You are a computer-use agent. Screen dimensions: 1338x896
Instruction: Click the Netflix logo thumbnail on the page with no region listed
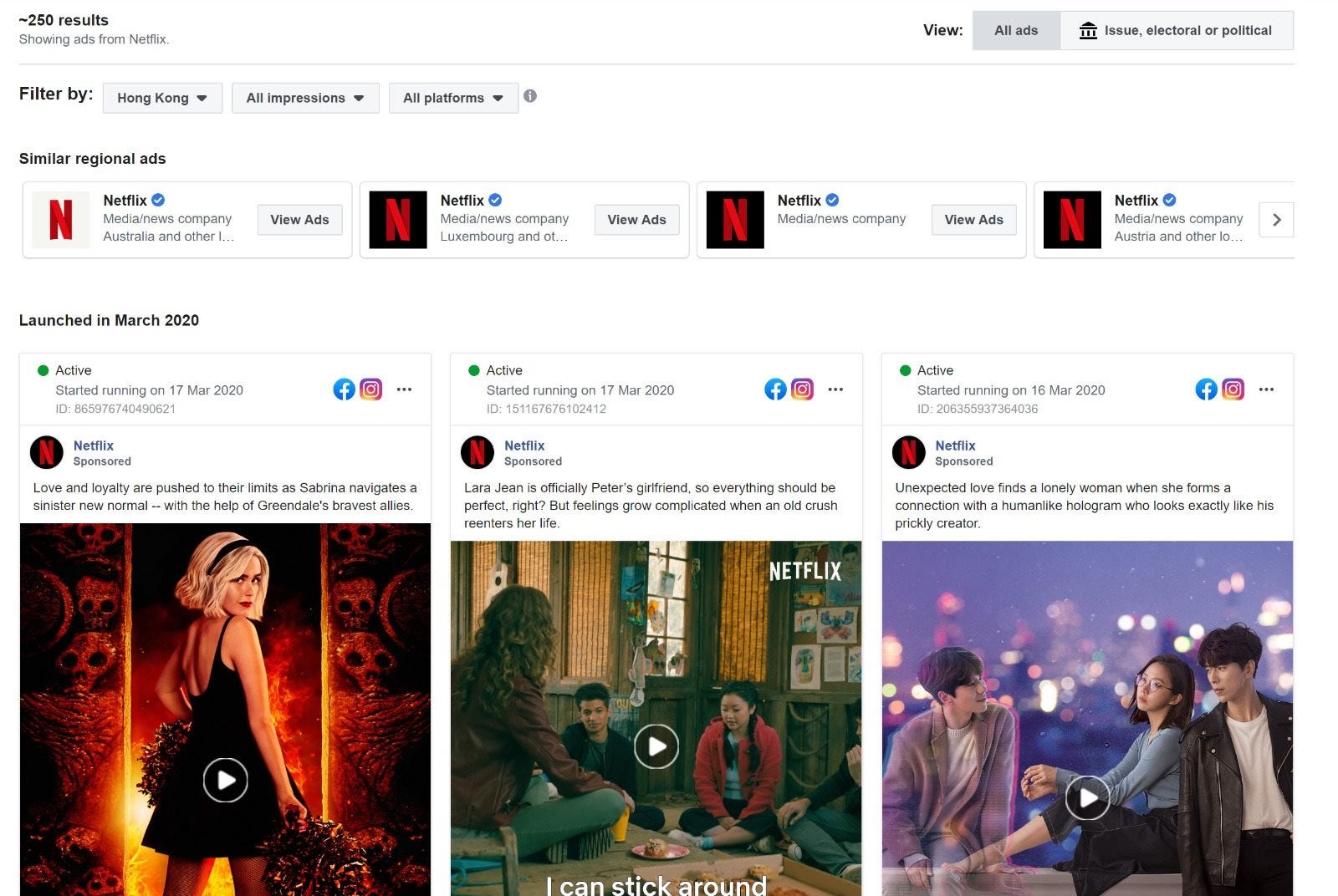pyautogui.click(x=735, y=220)
